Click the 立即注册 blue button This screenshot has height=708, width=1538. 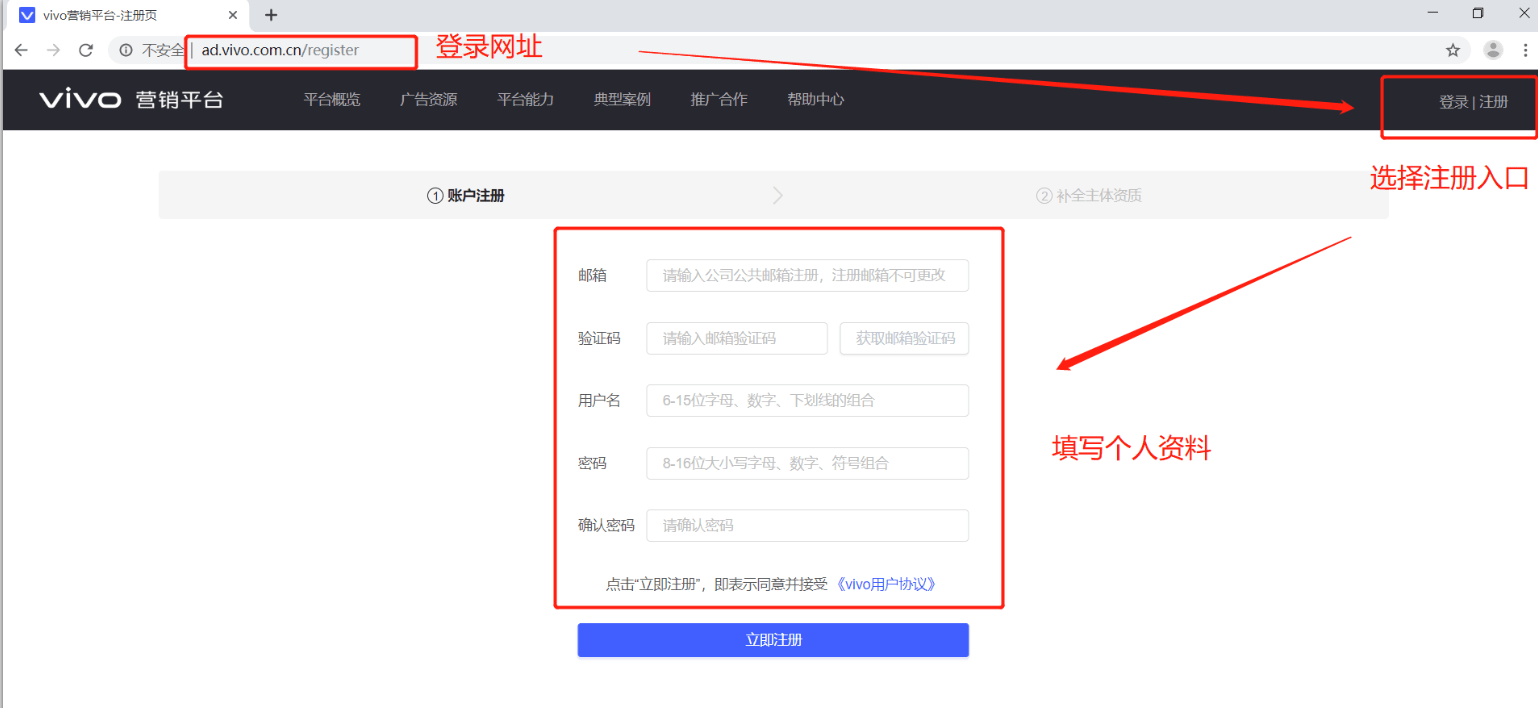pyautogui.click(x=772, y=640)
